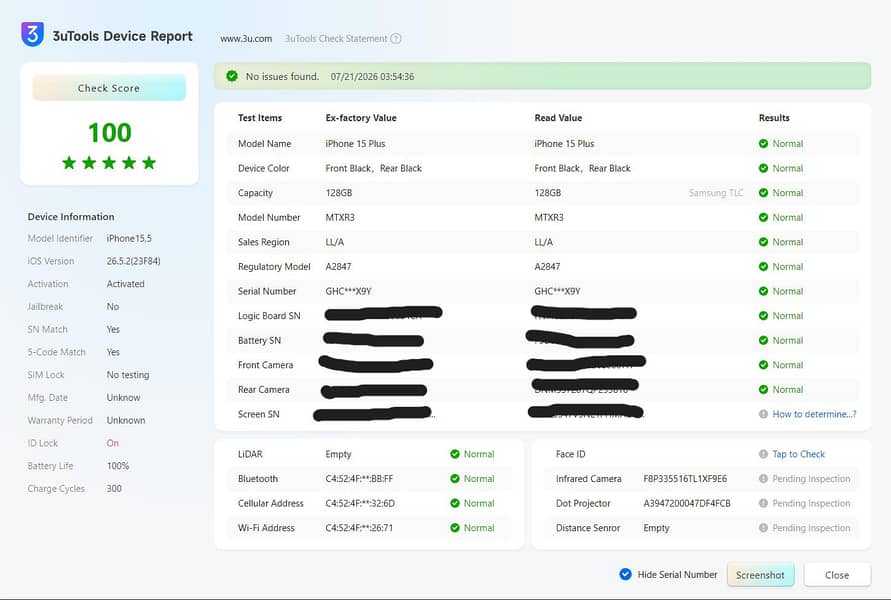The image size is (891, 600).
Task: Click the Mfg. Date Unknow value
Action: tap(123, 398)
